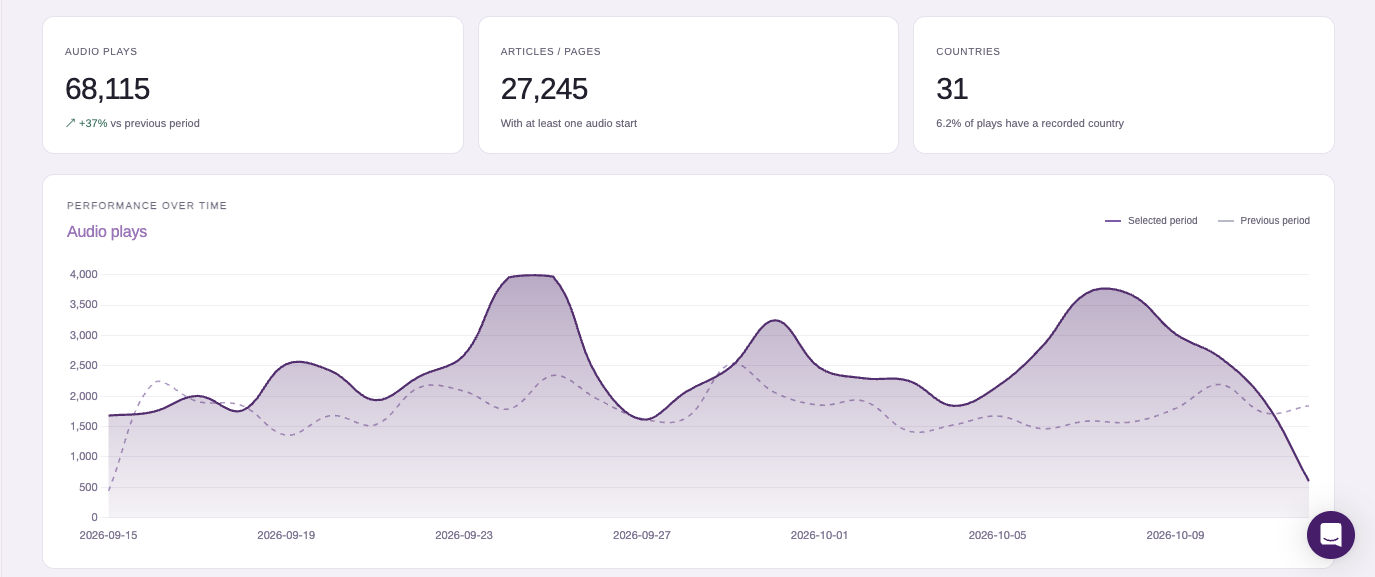The height and width of the screenshot is (577, 1375).
Task: Click the 2026-10-01 axis label
Action: point(819,535)
